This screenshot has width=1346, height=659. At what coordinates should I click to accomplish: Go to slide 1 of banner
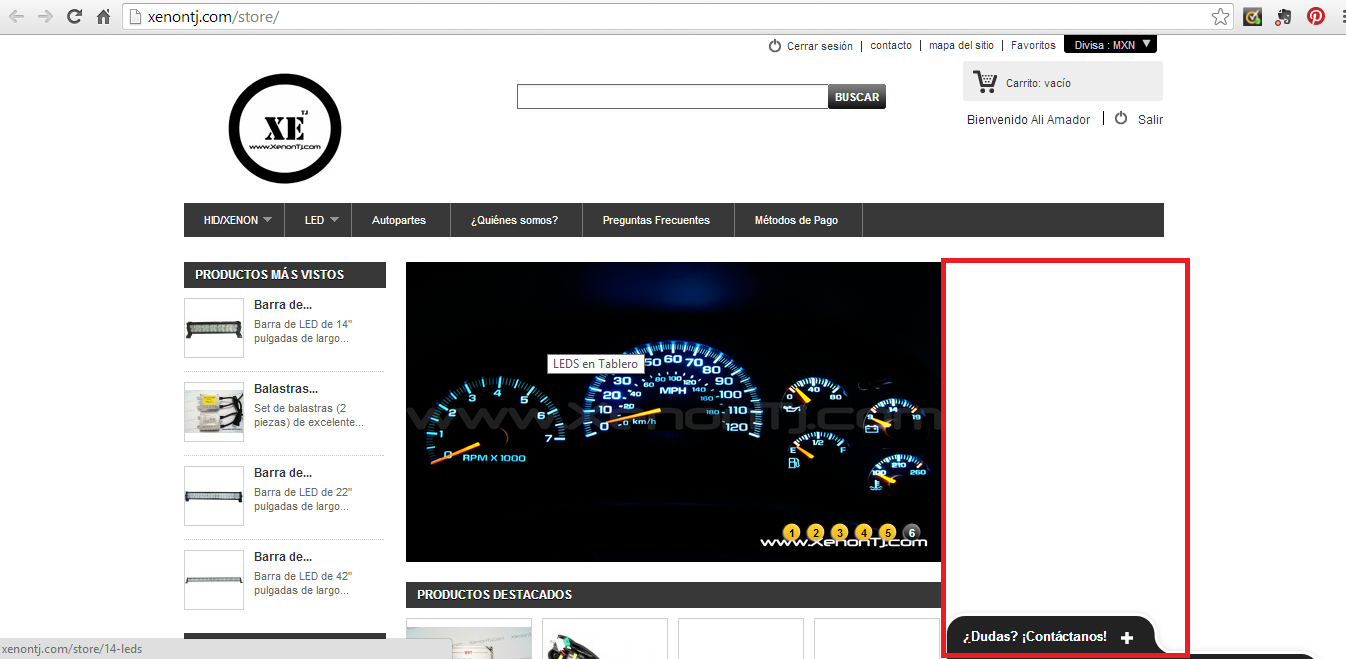click(792, 532)
